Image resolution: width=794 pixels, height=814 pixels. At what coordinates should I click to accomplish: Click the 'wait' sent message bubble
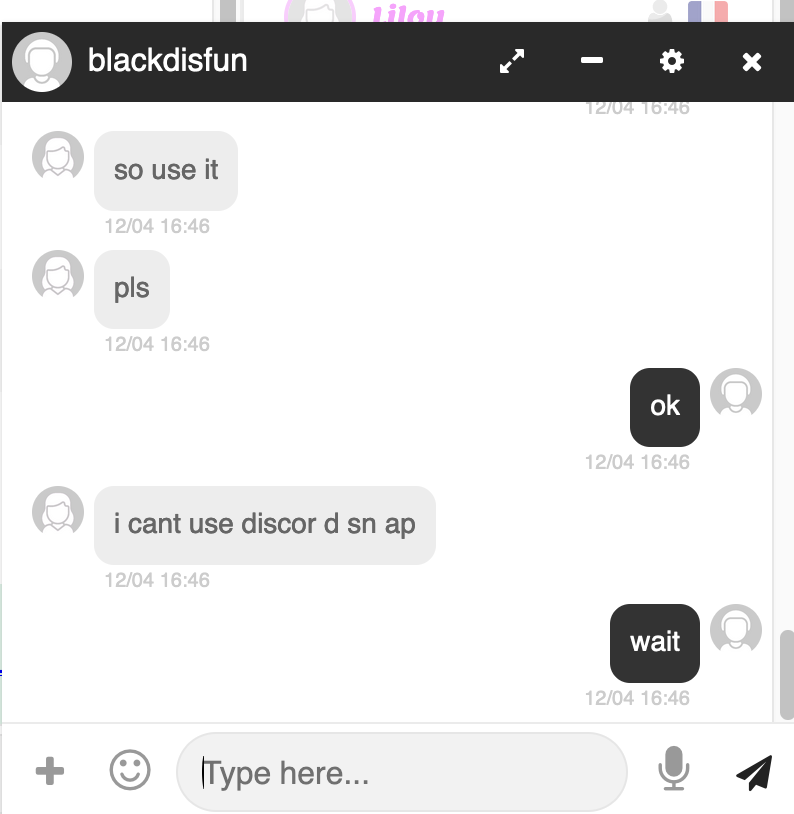point(655,643)
